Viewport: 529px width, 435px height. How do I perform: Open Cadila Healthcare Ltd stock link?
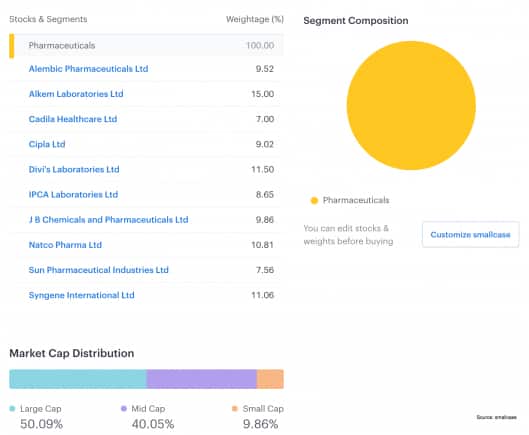pyautogui.click(x=73, y=119)
